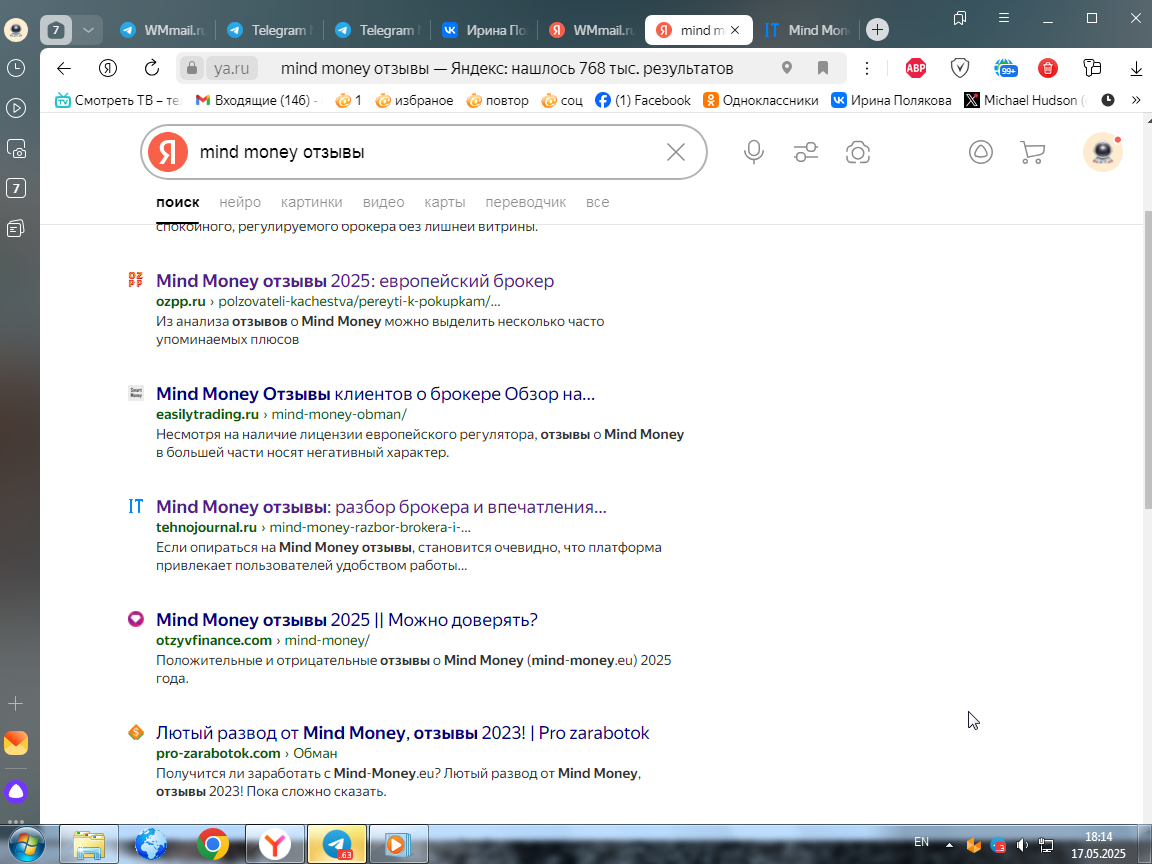Screen dimensions: 1152x864
Task: Open the user profile avatar
Action: (x=1103, y=152)
